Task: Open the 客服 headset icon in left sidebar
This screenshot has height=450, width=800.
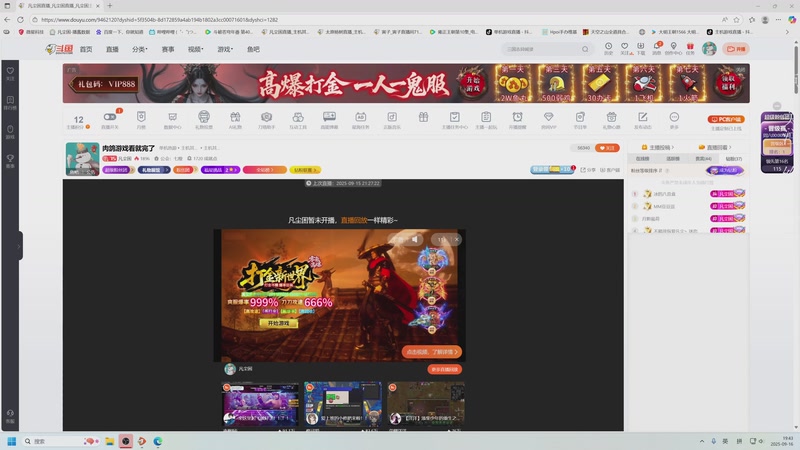Action: click(10, 416)
